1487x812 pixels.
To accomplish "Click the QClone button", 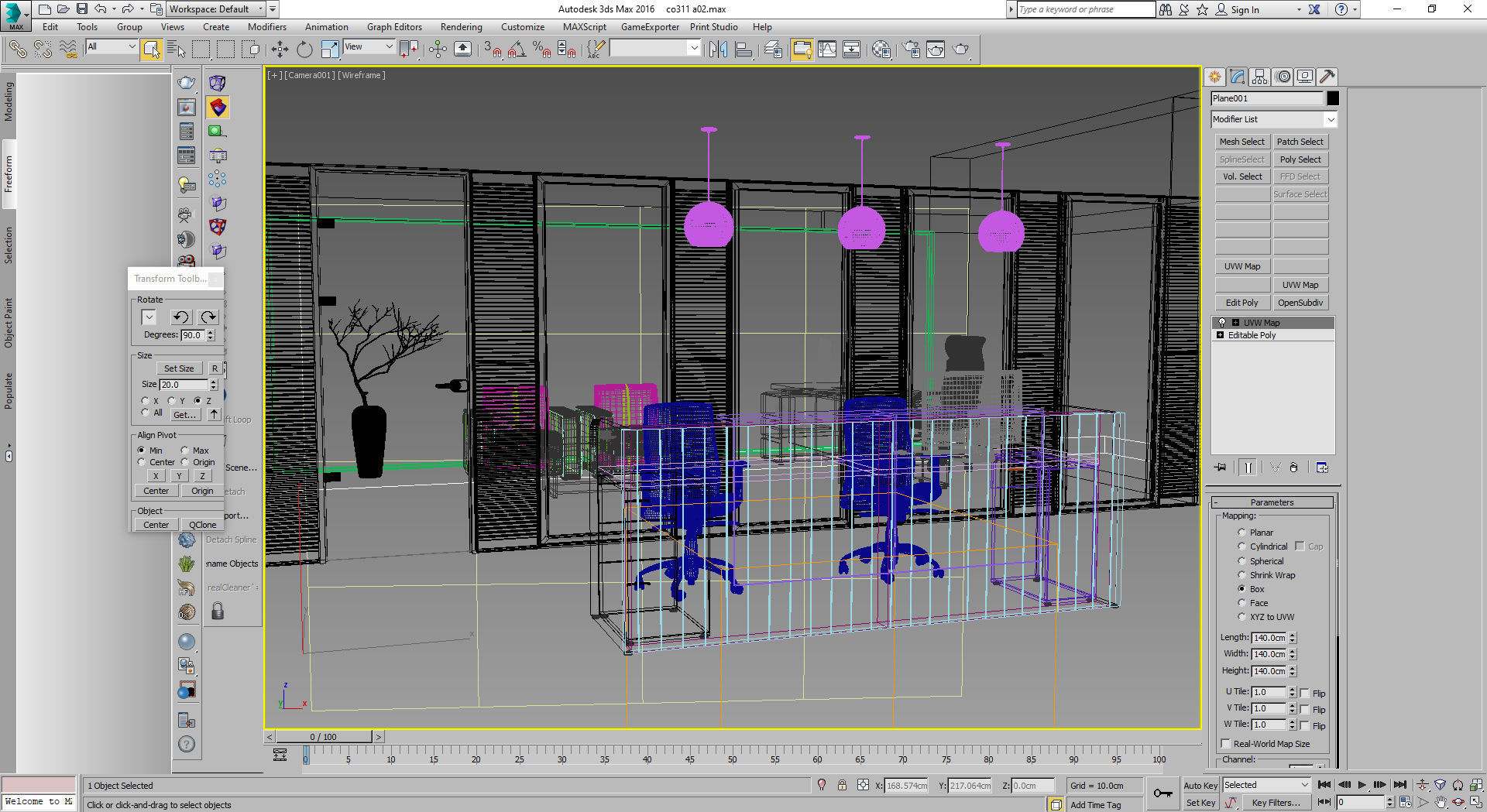I will point(202,525).
